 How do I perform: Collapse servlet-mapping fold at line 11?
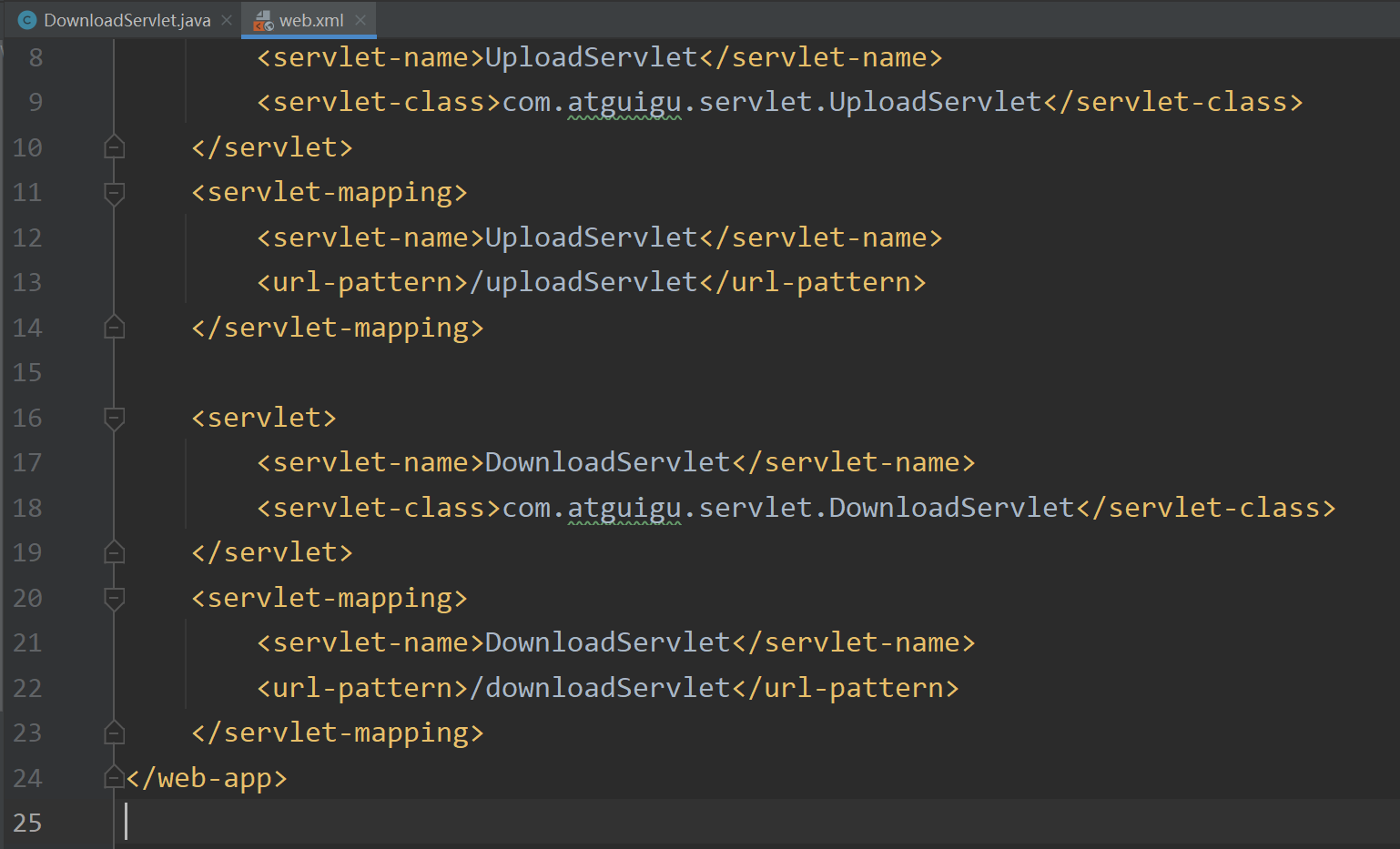[114, 193]
